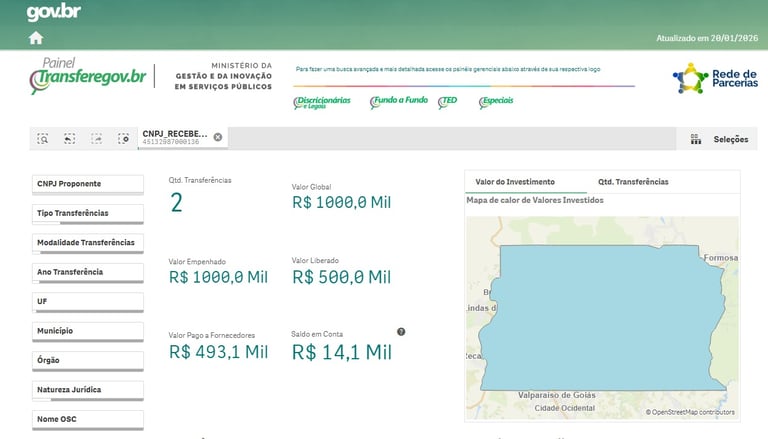Click the OpenStreetMap contributors attribution
The height and width of the screenshot is (439, 768).
(690, 412)
